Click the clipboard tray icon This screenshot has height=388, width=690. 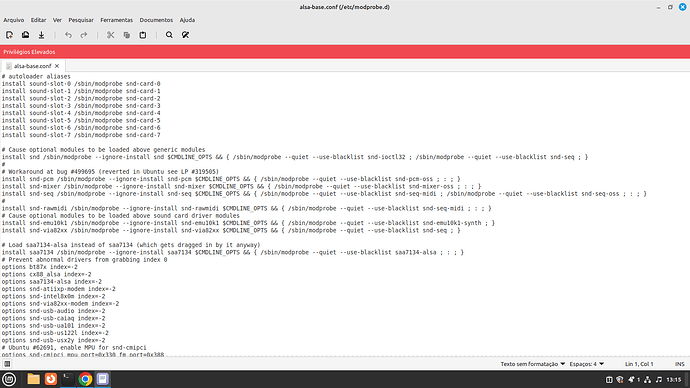coord(609,379)
